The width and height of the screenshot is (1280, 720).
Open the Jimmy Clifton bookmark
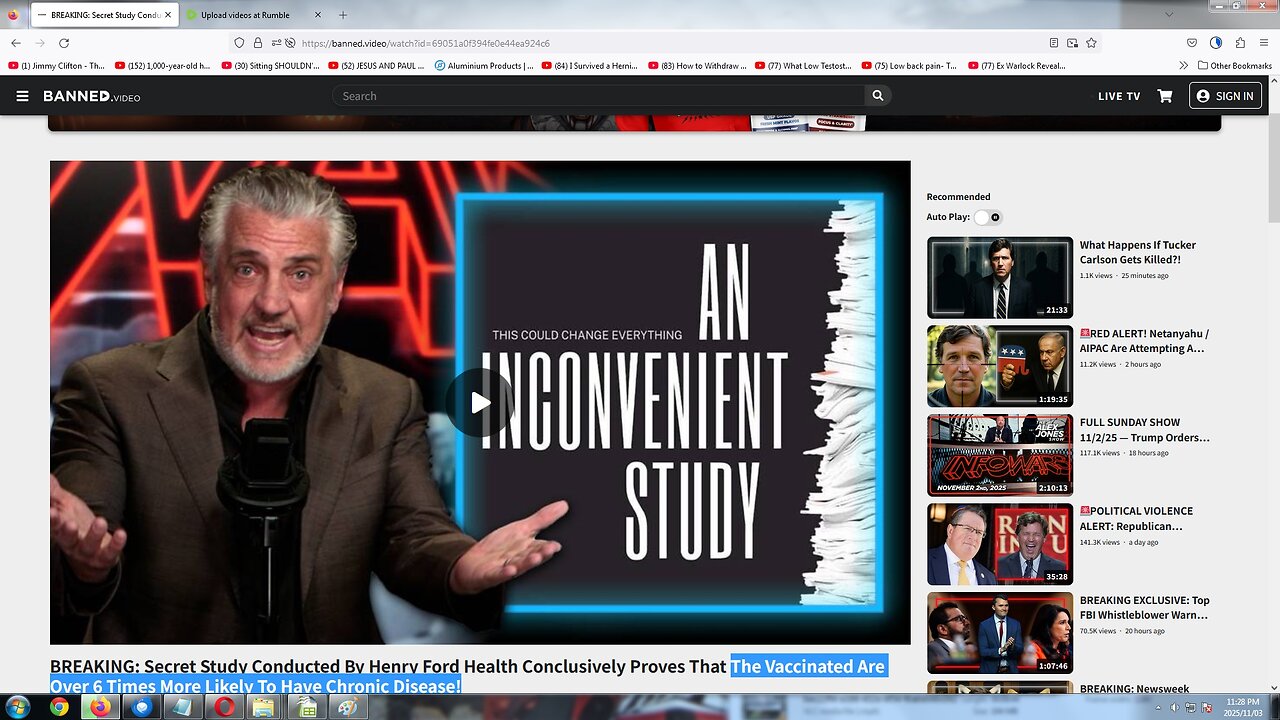pyautogui.click(x=56, y=66)
